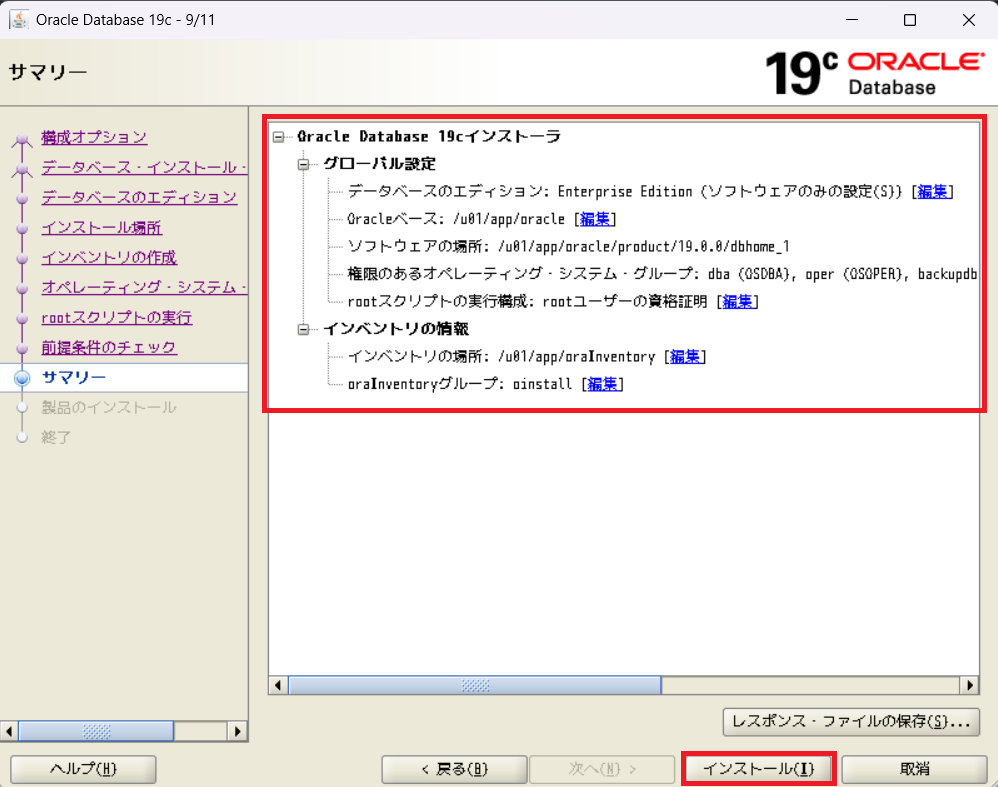Edit the rootスクリプトの実行構成 setting
Image resolution: width=998 pixels, height=787 pixels.
pos(738,301)
